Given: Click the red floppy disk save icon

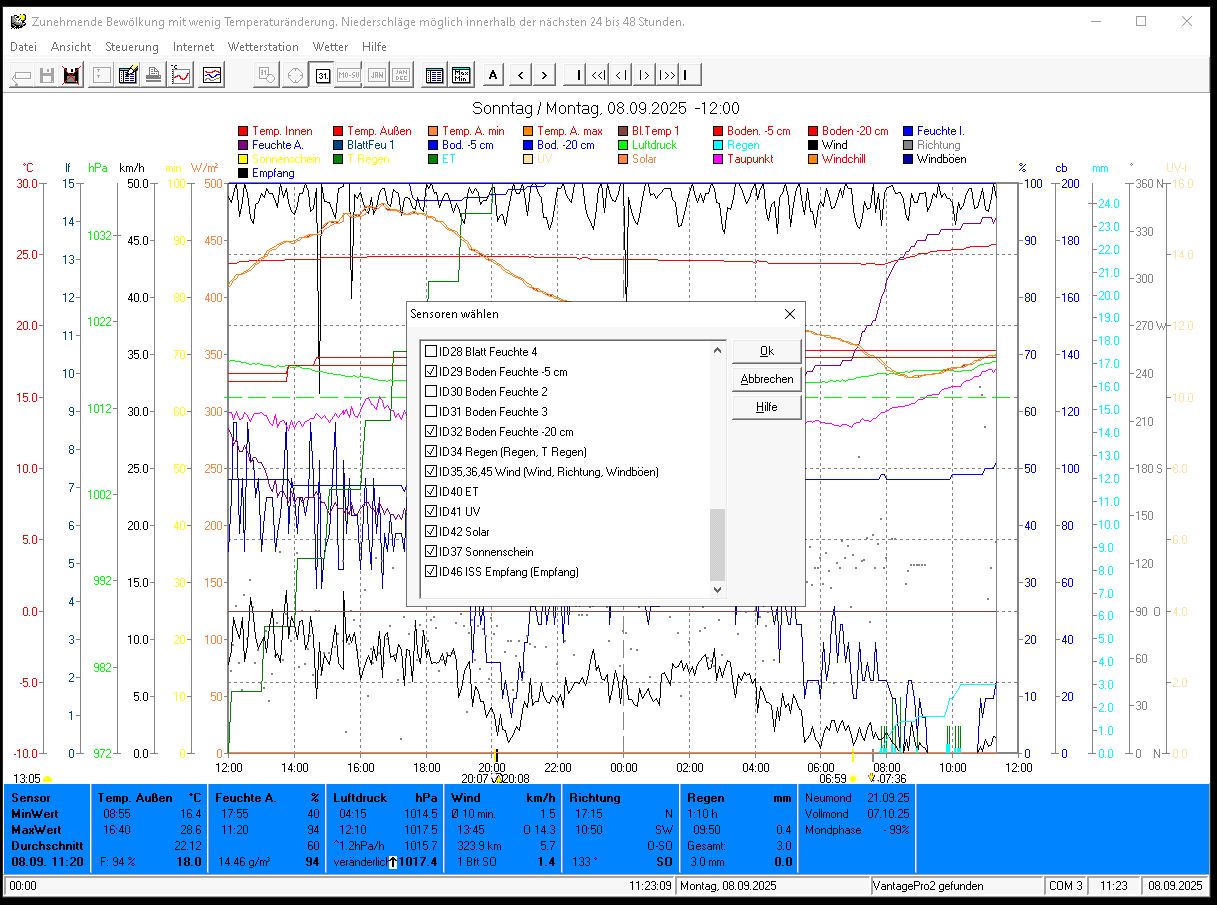Looking at the screenshot, I should 71,75.
